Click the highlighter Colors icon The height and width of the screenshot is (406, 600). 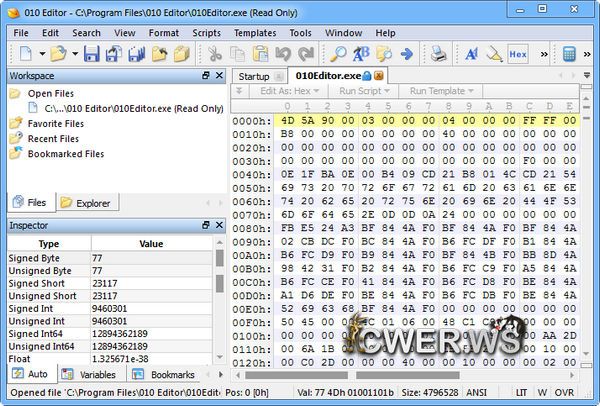click(x=494, y=54)
